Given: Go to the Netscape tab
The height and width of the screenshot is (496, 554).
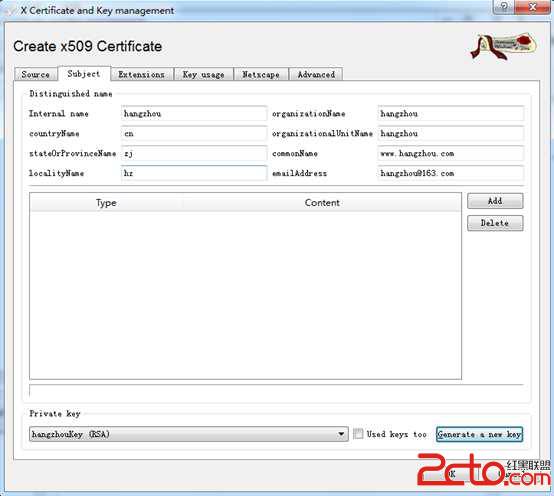Looking at the screenshot, I should [261, 75].
